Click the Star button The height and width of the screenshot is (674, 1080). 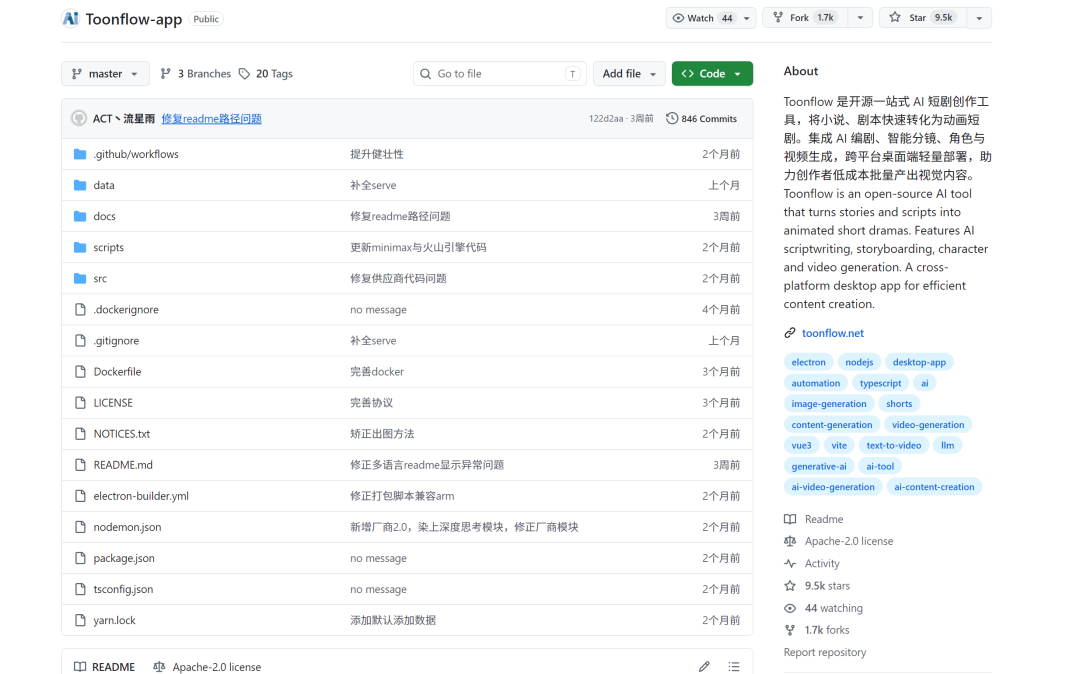pyautogui.click(x=923, y=18)
